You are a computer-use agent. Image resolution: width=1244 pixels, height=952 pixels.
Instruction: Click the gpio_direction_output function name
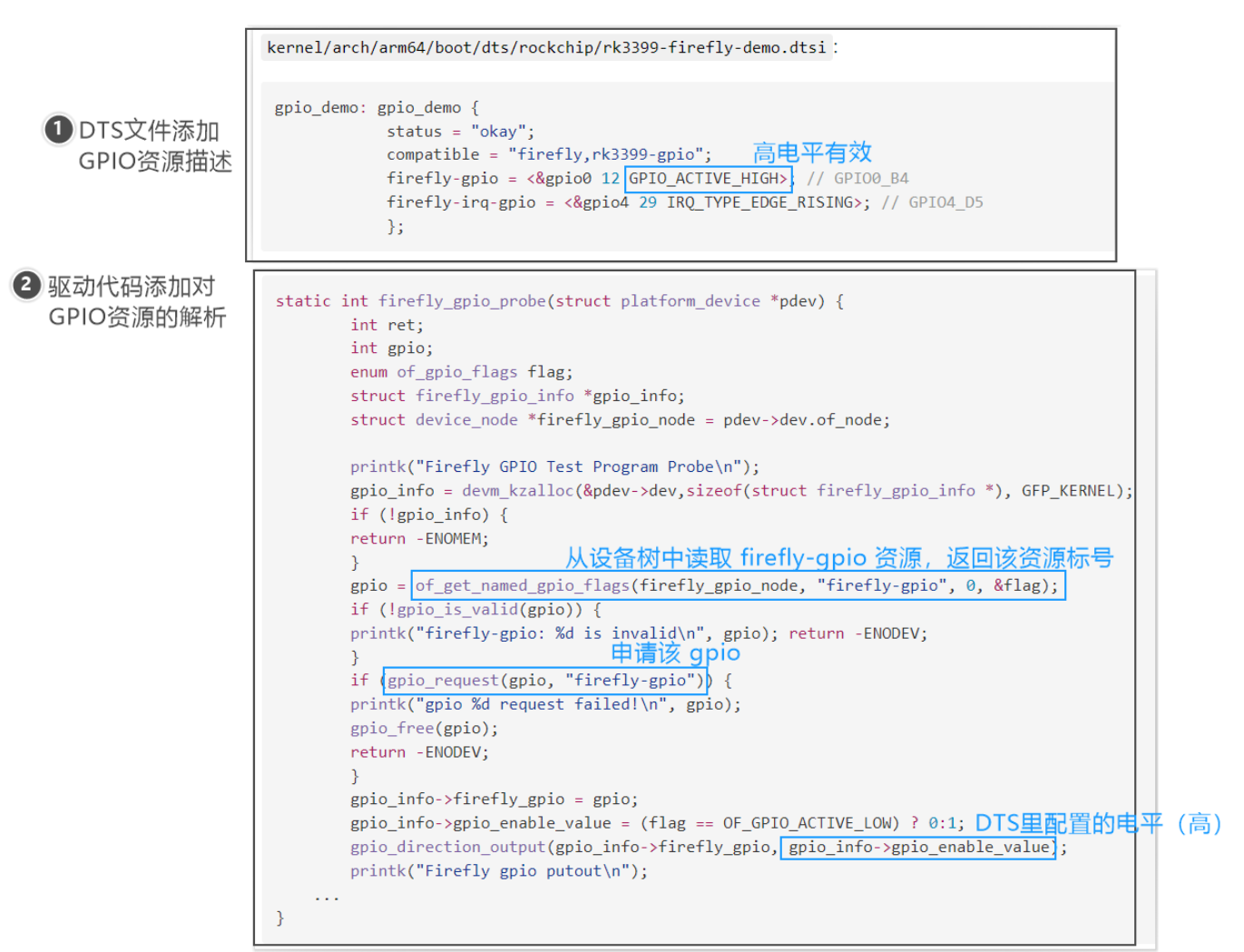tap(447, 847)
